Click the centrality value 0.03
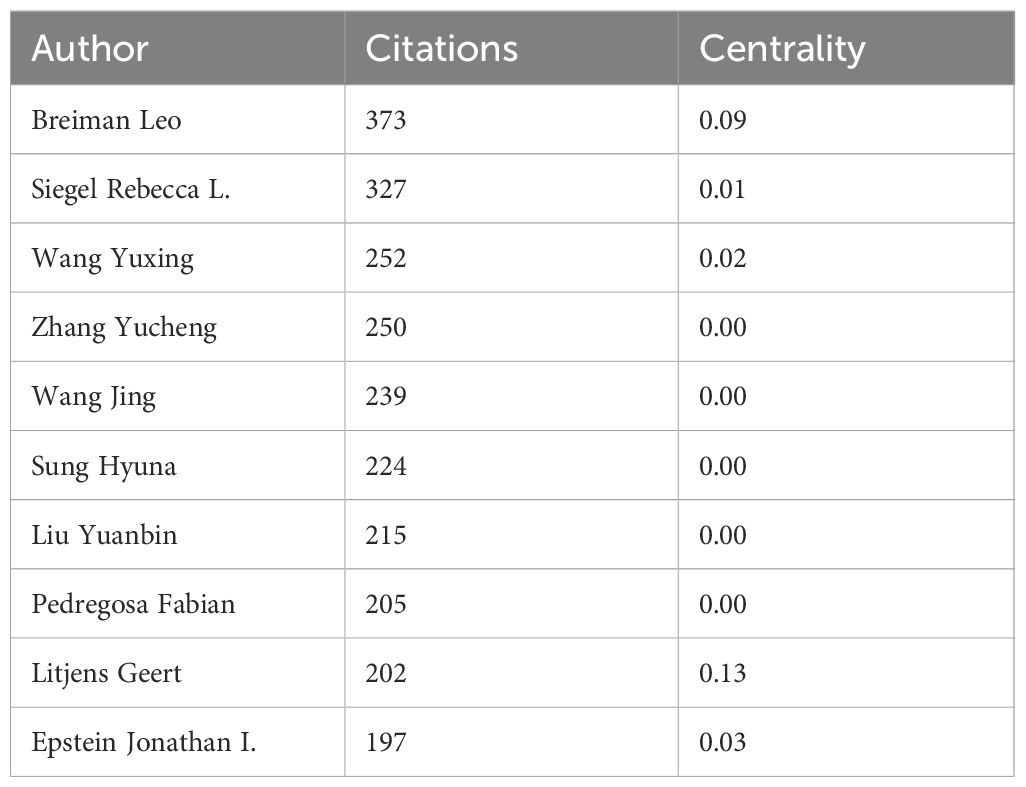 click(723, 742)
